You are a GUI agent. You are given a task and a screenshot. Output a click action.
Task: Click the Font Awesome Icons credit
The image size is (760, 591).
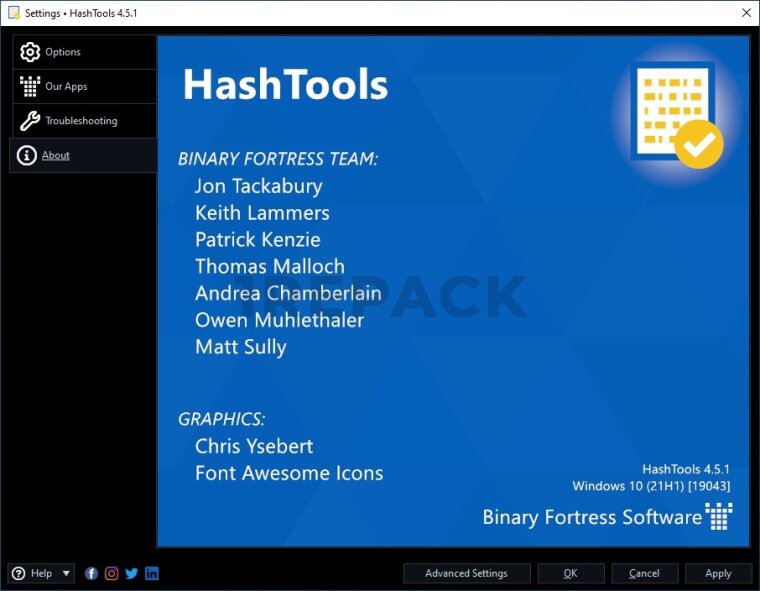[289, 473]
